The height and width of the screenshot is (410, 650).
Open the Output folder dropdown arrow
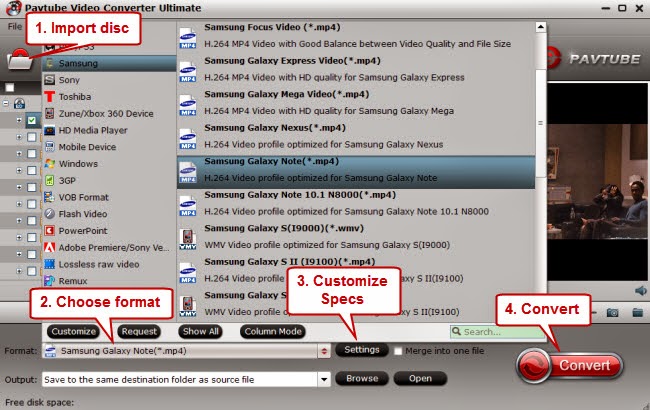[x=324, y=379]
